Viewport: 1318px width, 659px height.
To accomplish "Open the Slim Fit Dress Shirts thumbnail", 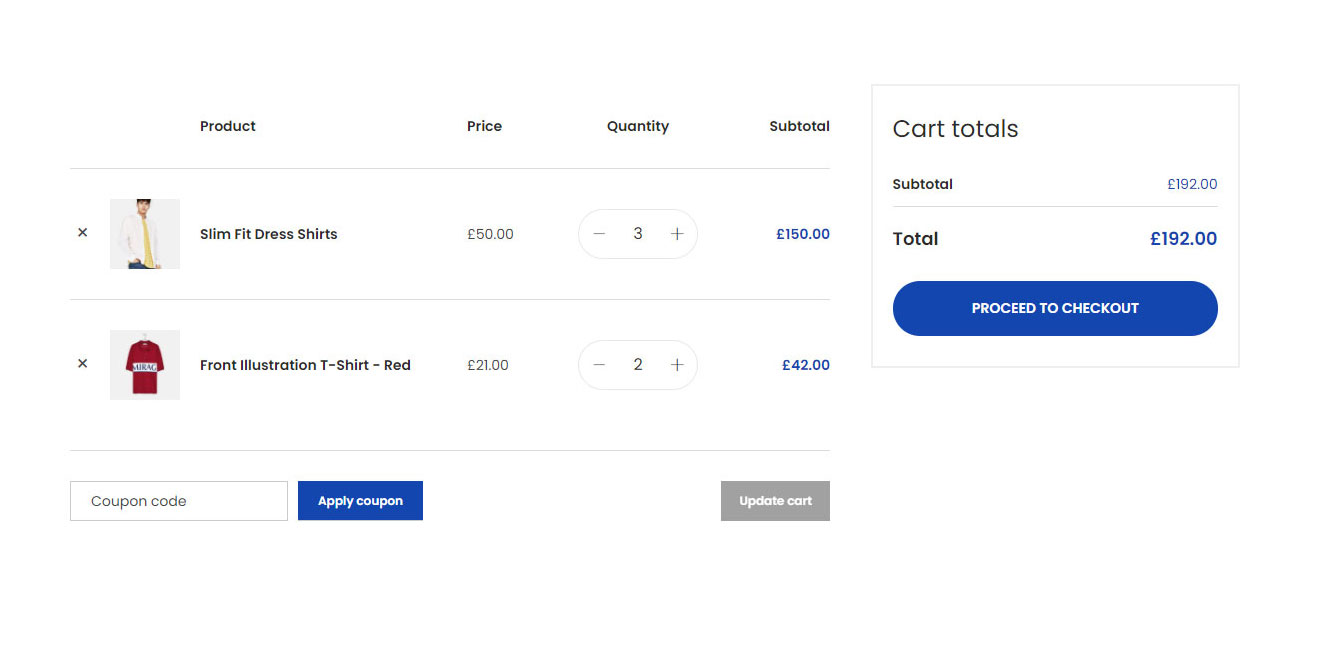I will 145,234.
